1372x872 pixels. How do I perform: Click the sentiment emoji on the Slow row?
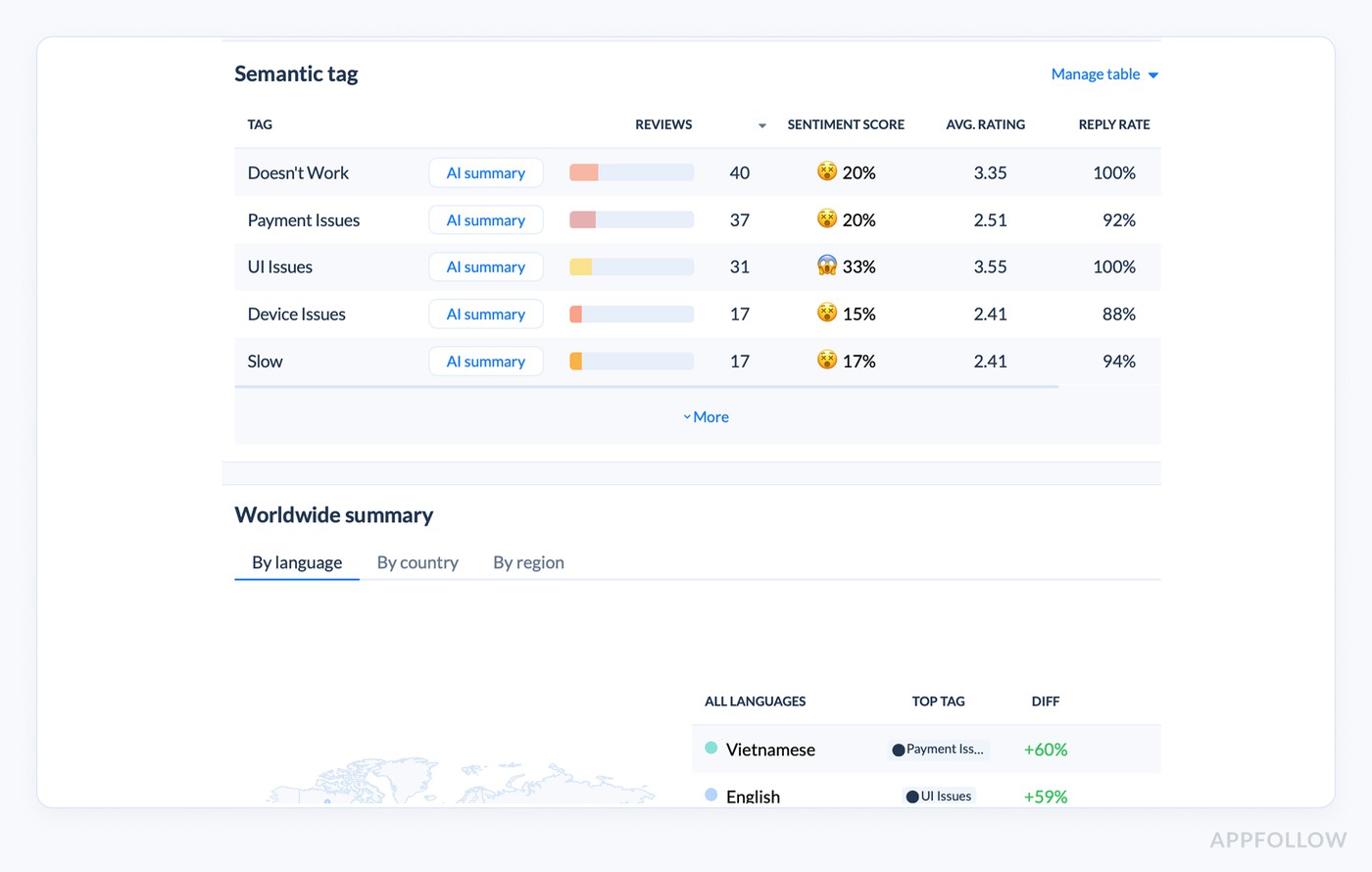coord(826,360)
